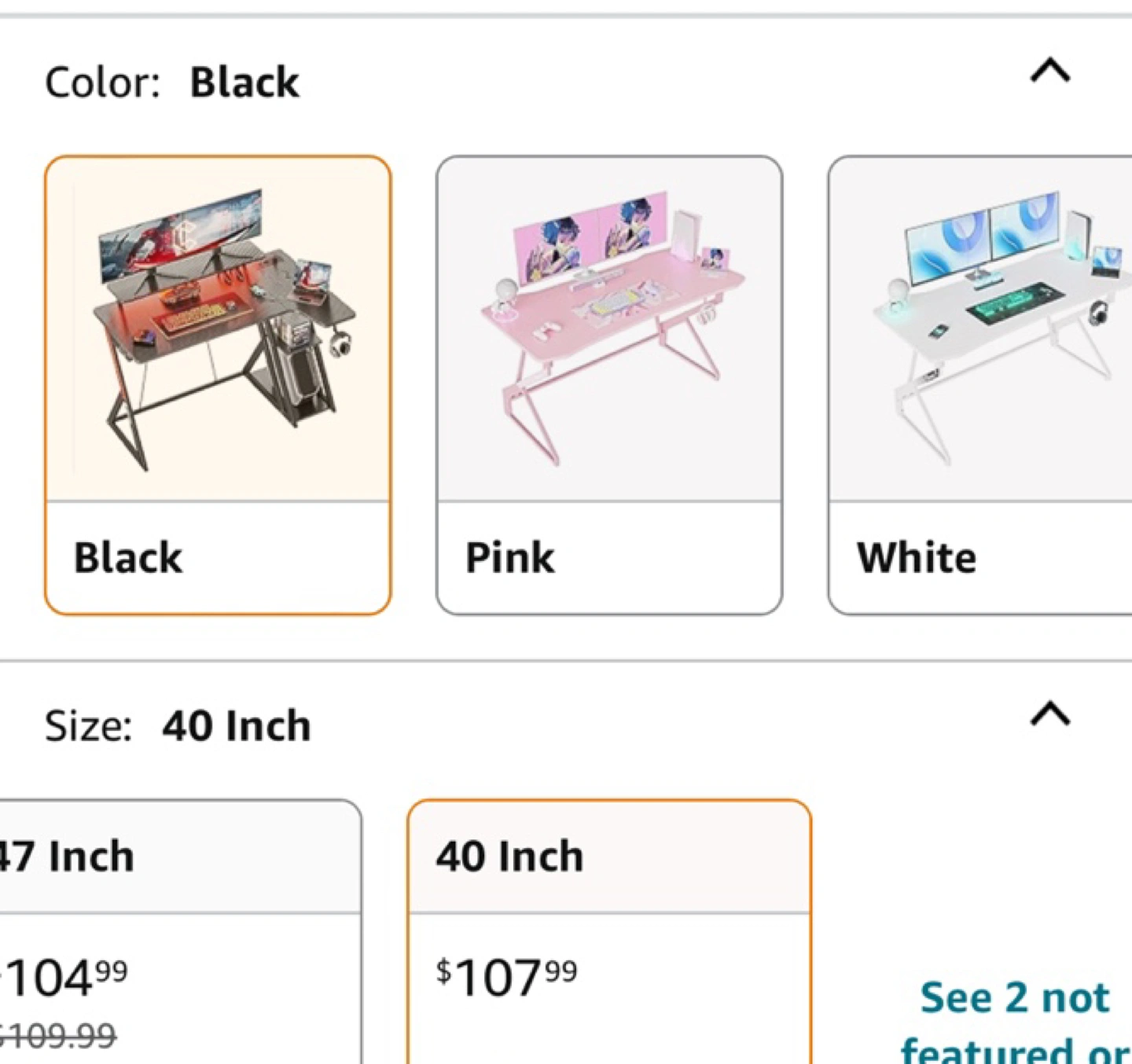Viewport: 1132px width, 1064px height.
Task: Click the dual monitors on pink desk
Action: point(590,234)
